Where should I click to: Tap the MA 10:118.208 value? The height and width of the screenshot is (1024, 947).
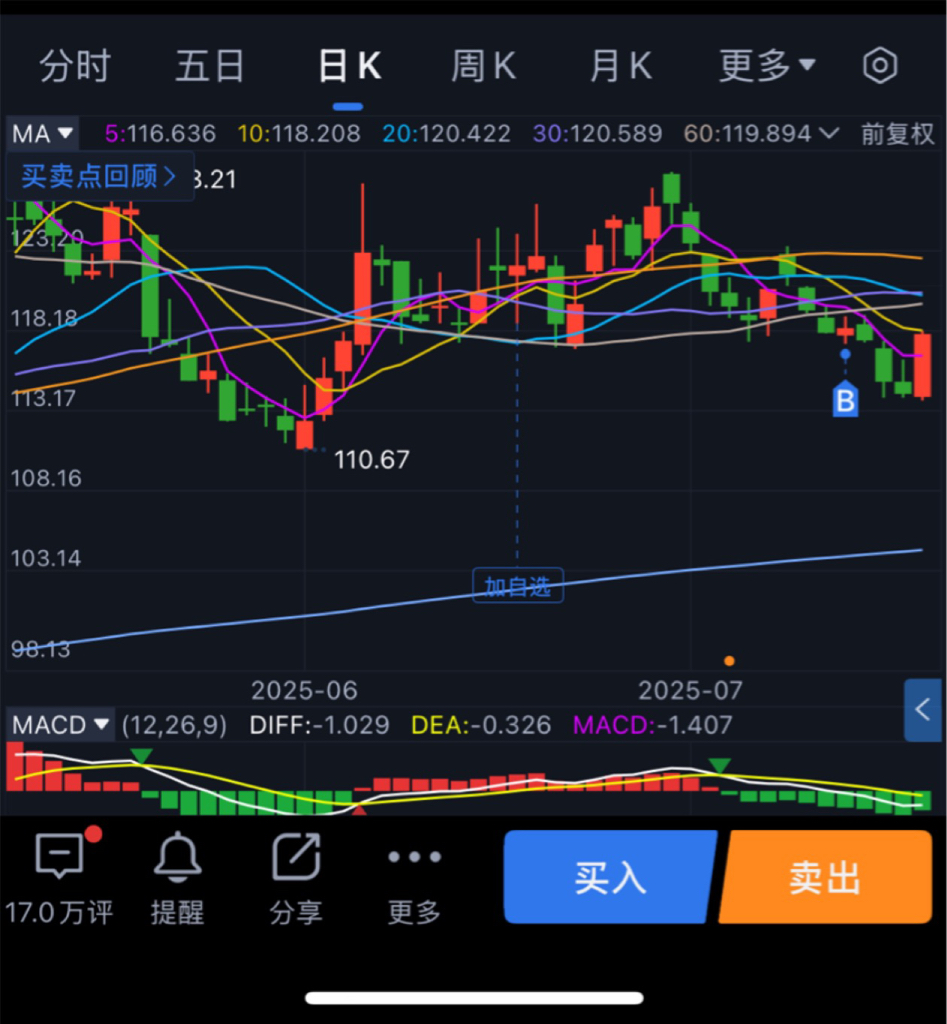click(x=299, y=134)
